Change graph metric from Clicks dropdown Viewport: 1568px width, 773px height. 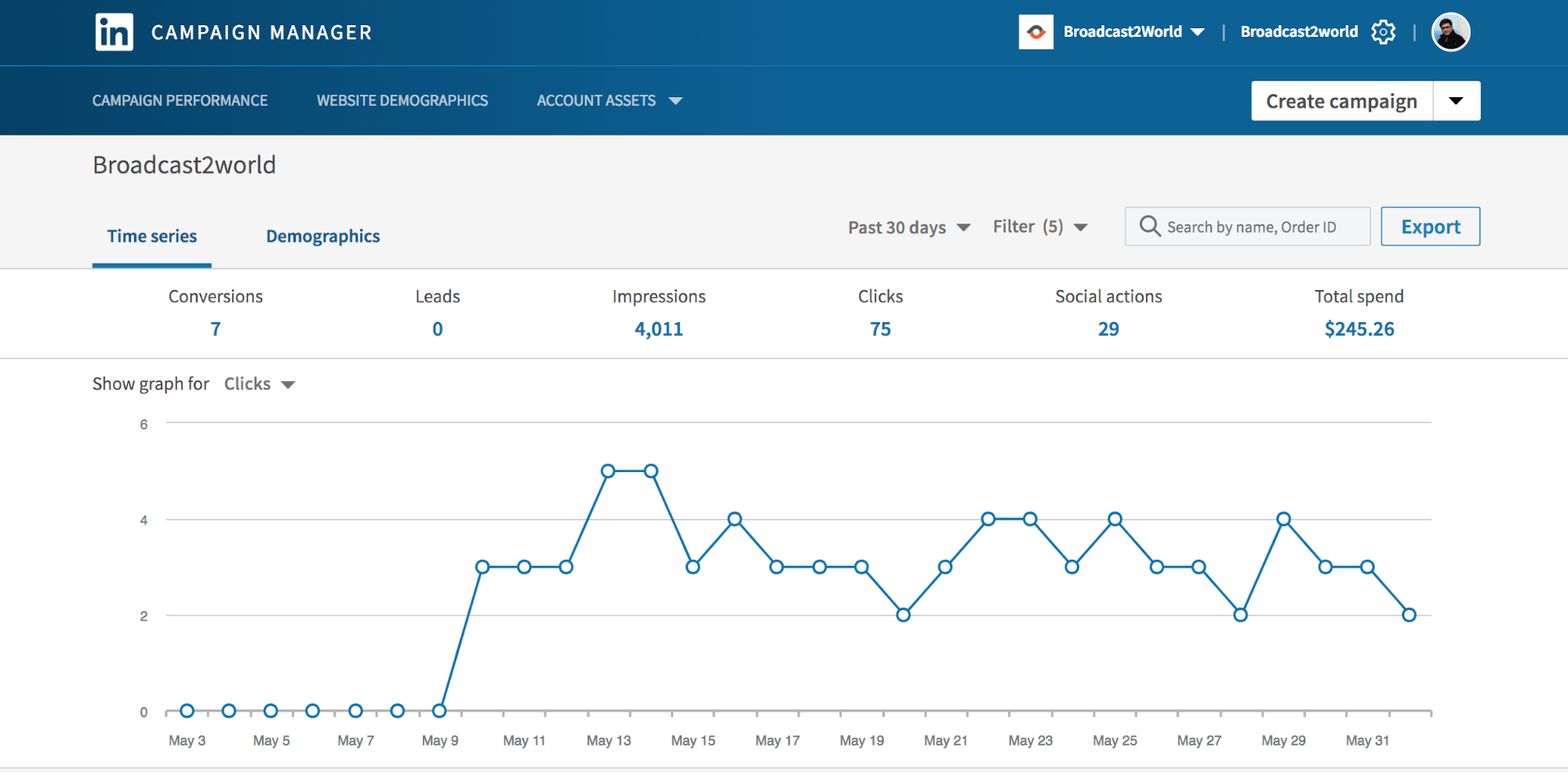(259, 384)
